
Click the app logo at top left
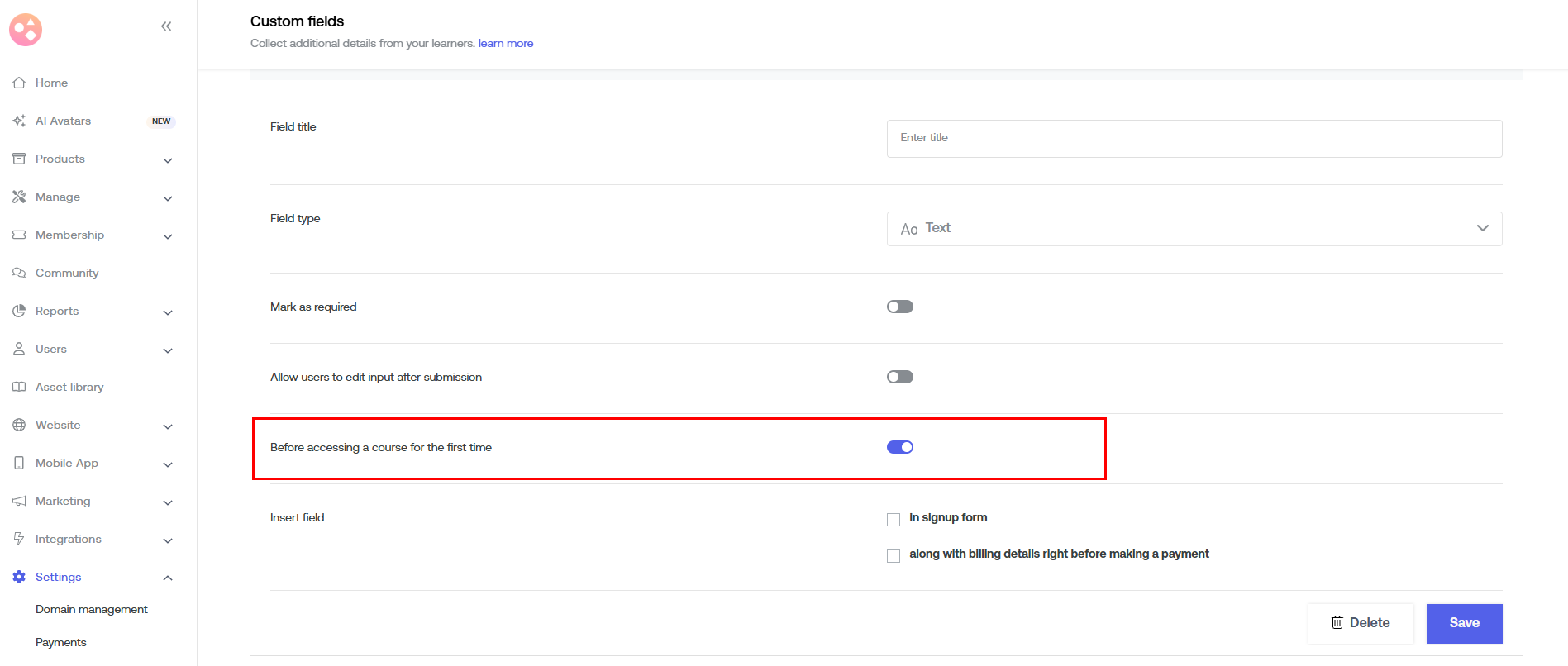click(26, 30)
